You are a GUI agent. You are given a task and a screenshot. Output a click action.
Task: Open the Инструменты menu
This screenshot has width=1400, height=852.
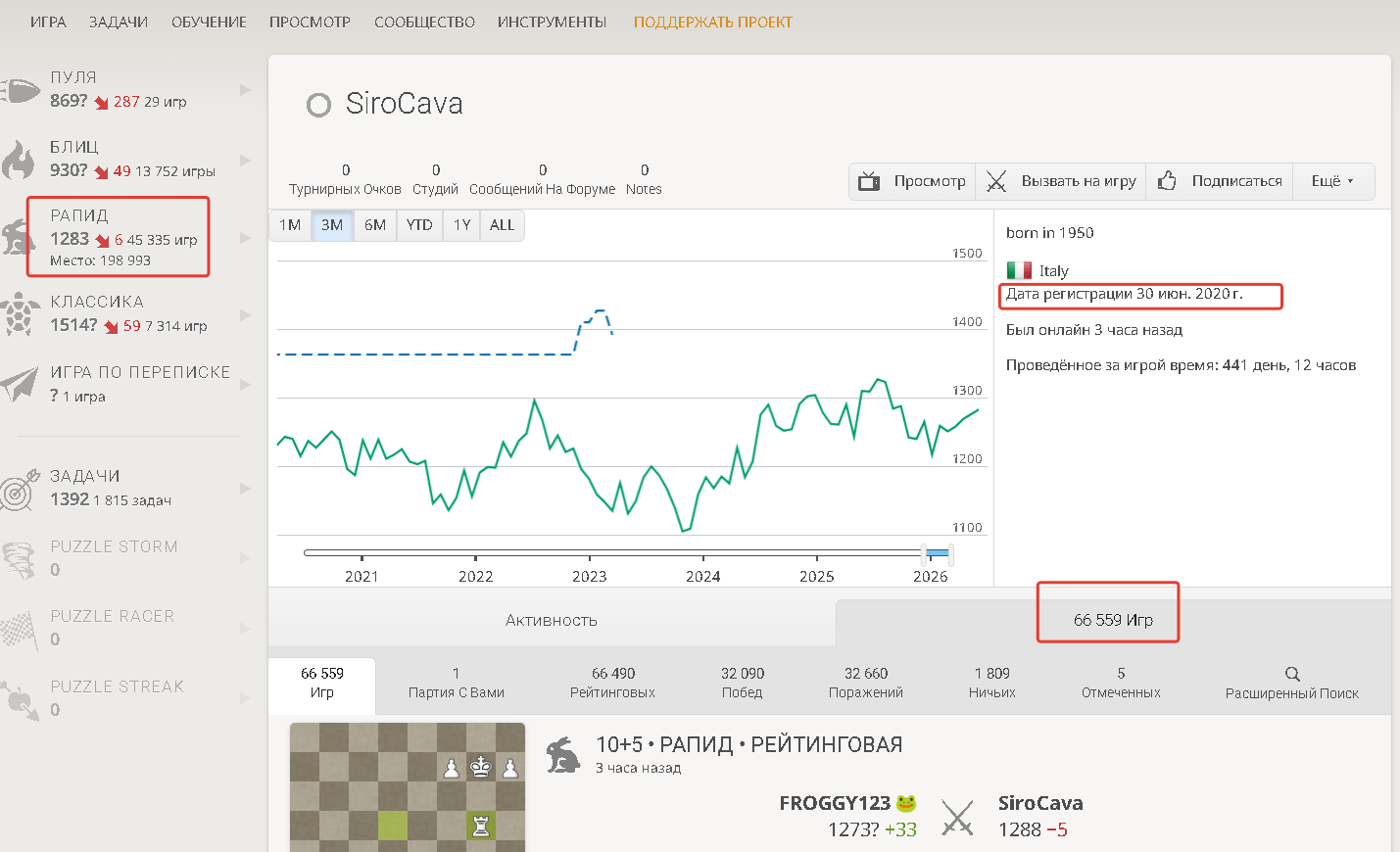(x=552, y=23)
